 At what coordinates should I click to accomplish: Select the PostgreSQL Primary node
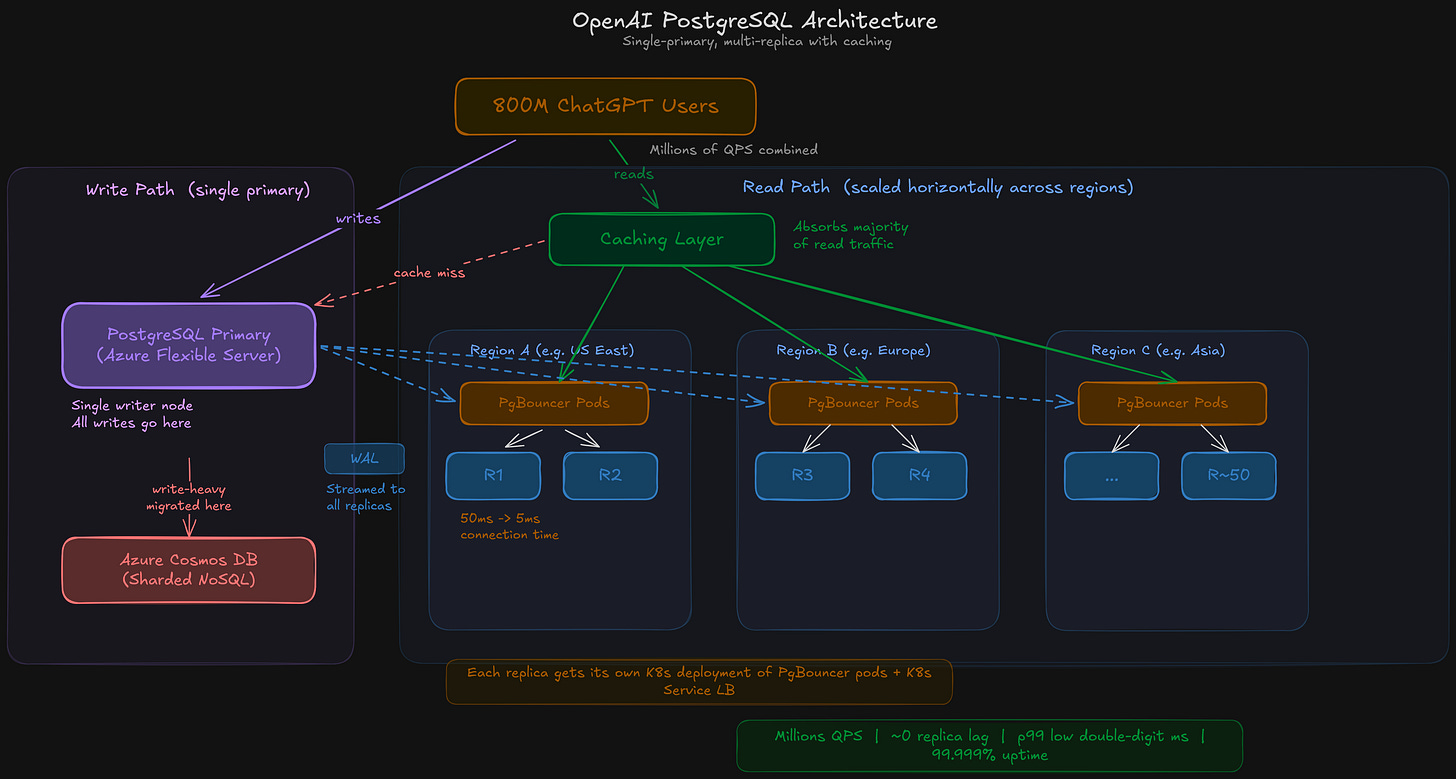pyautogui.click(x=188, y=345)
